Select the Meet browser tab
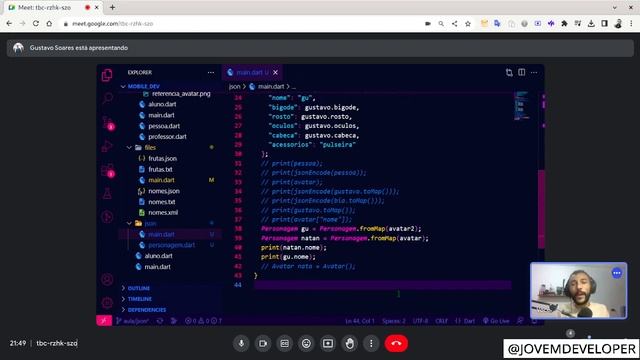 point(53,7)
